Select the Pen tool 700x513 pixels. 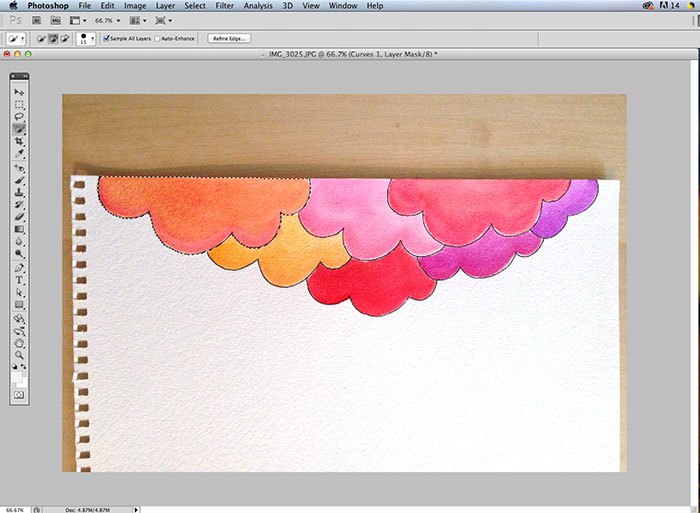point(19,268)
